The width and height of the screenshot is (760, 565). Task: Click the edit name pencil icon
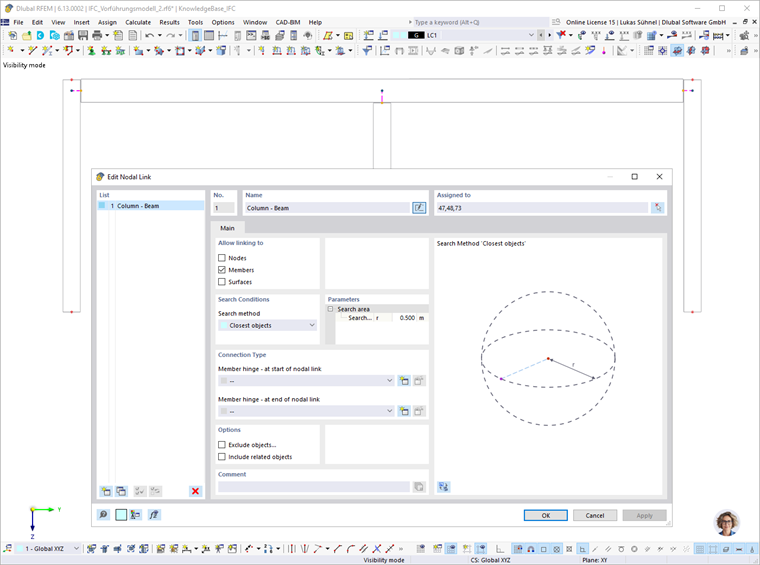point(419,208)
